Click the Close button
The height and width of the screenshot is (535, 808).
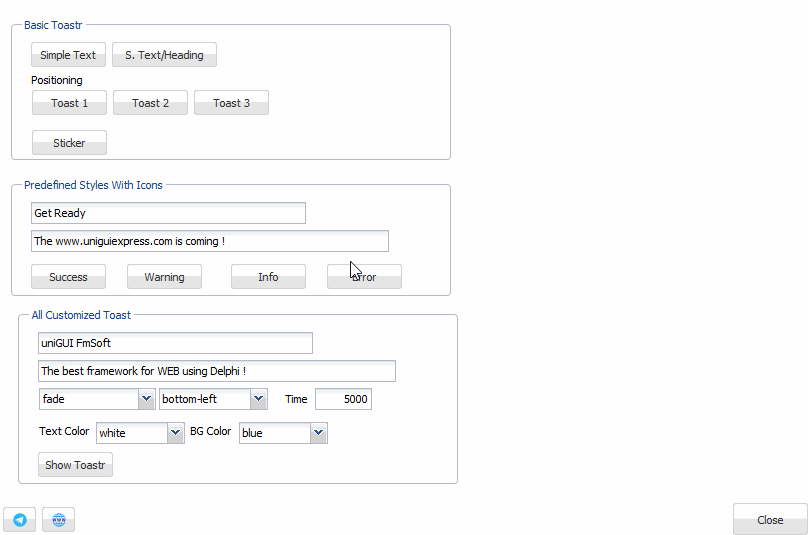[x=770, y=520]
